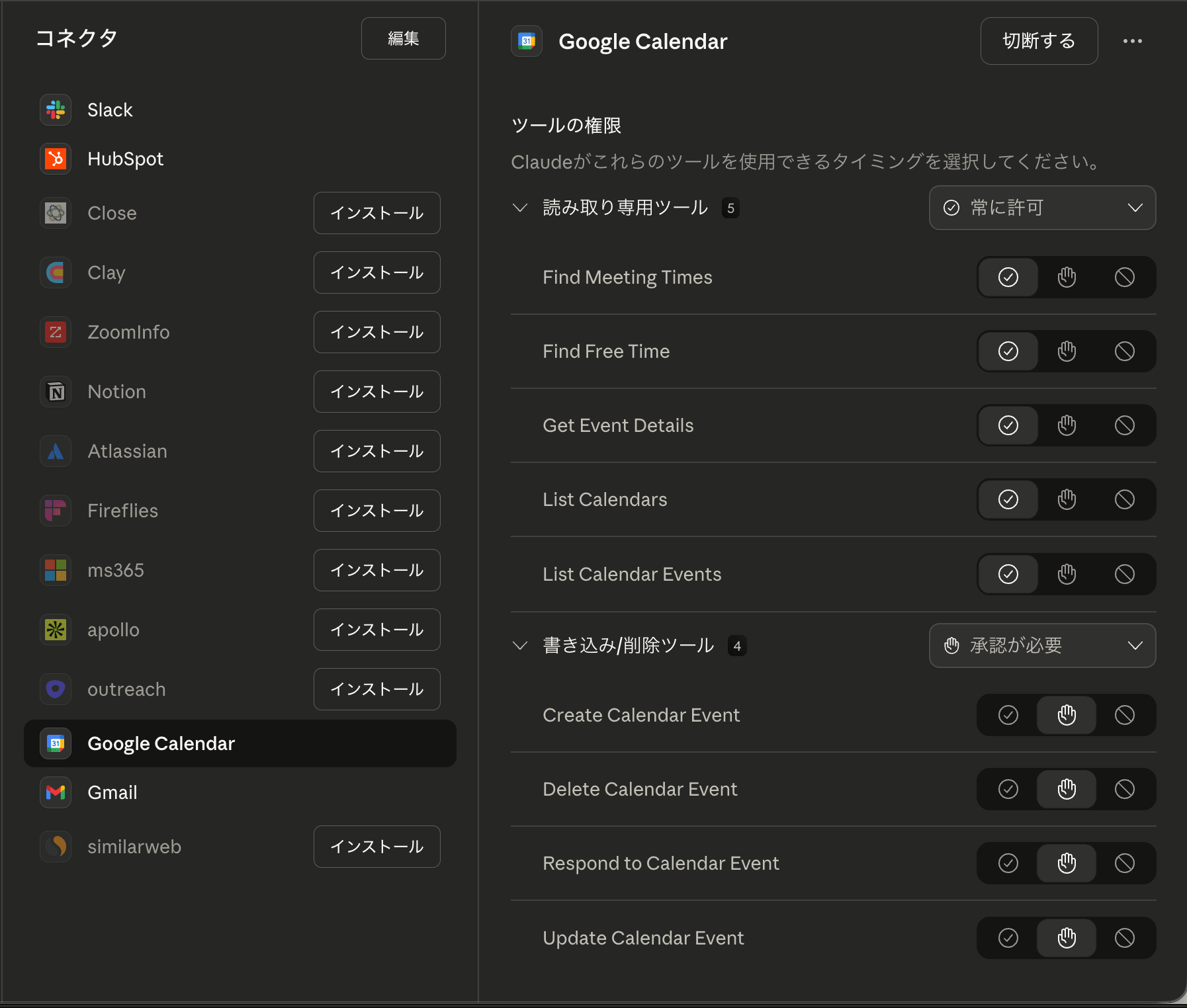Set Update Calendar Event to always allow

point(1008,938)
